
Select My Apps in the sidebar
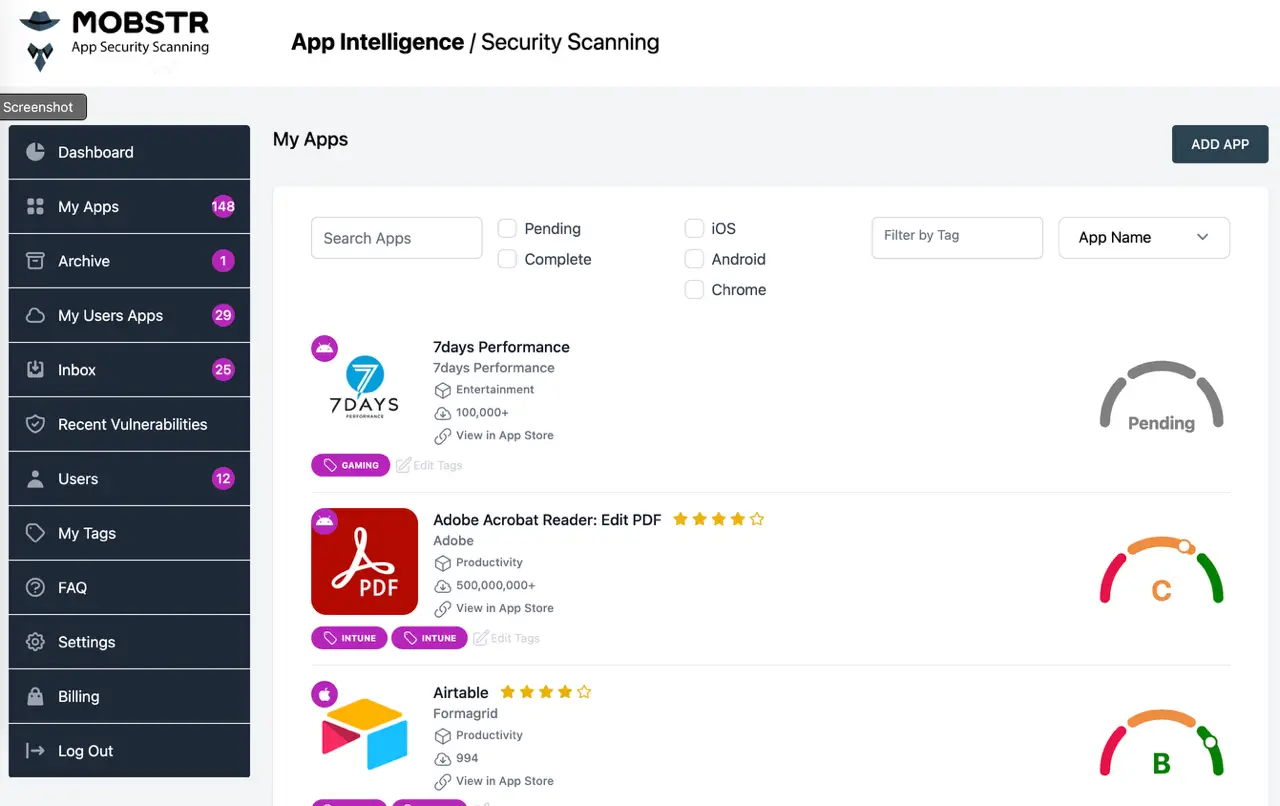pyautogui.click(x=88, y=206)
